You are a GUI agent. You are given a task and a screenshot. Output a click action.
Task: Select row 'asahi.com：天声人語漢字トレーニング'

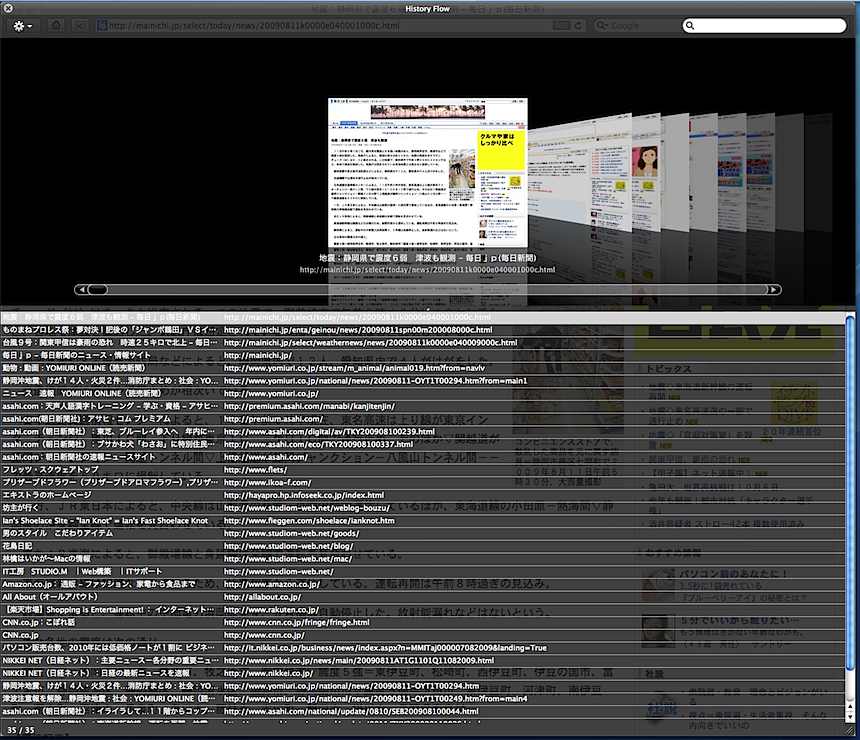point(422,406)
